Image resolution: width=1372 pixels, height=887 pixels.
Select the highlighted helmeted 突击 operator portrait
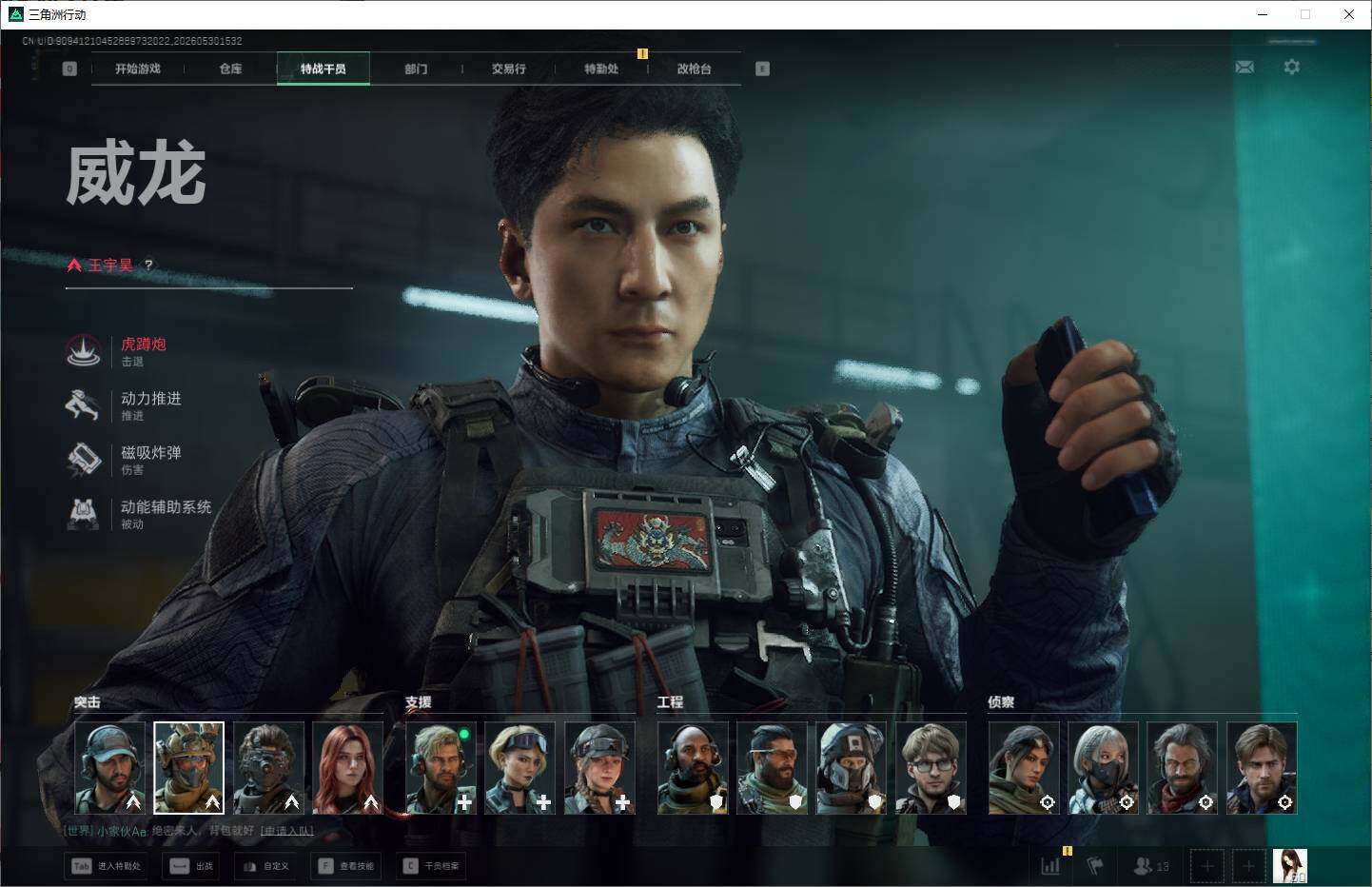(x=189, y=768)
